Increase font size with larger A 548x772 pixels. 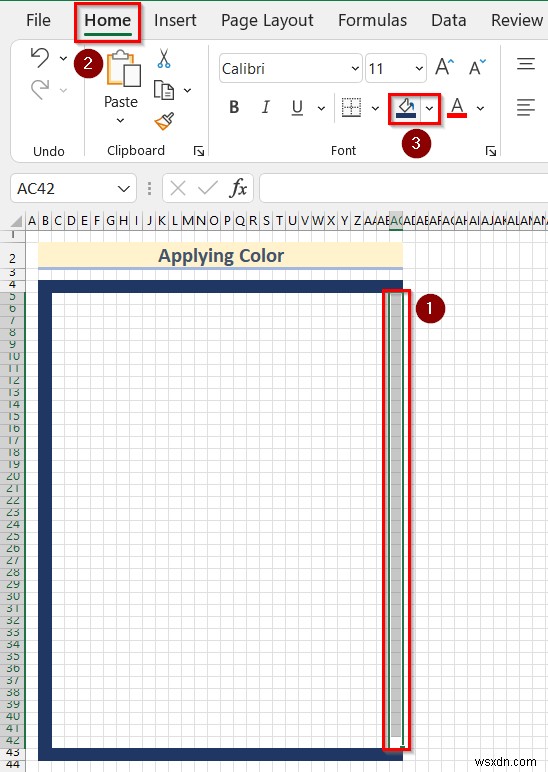click(x=444, y=67)
